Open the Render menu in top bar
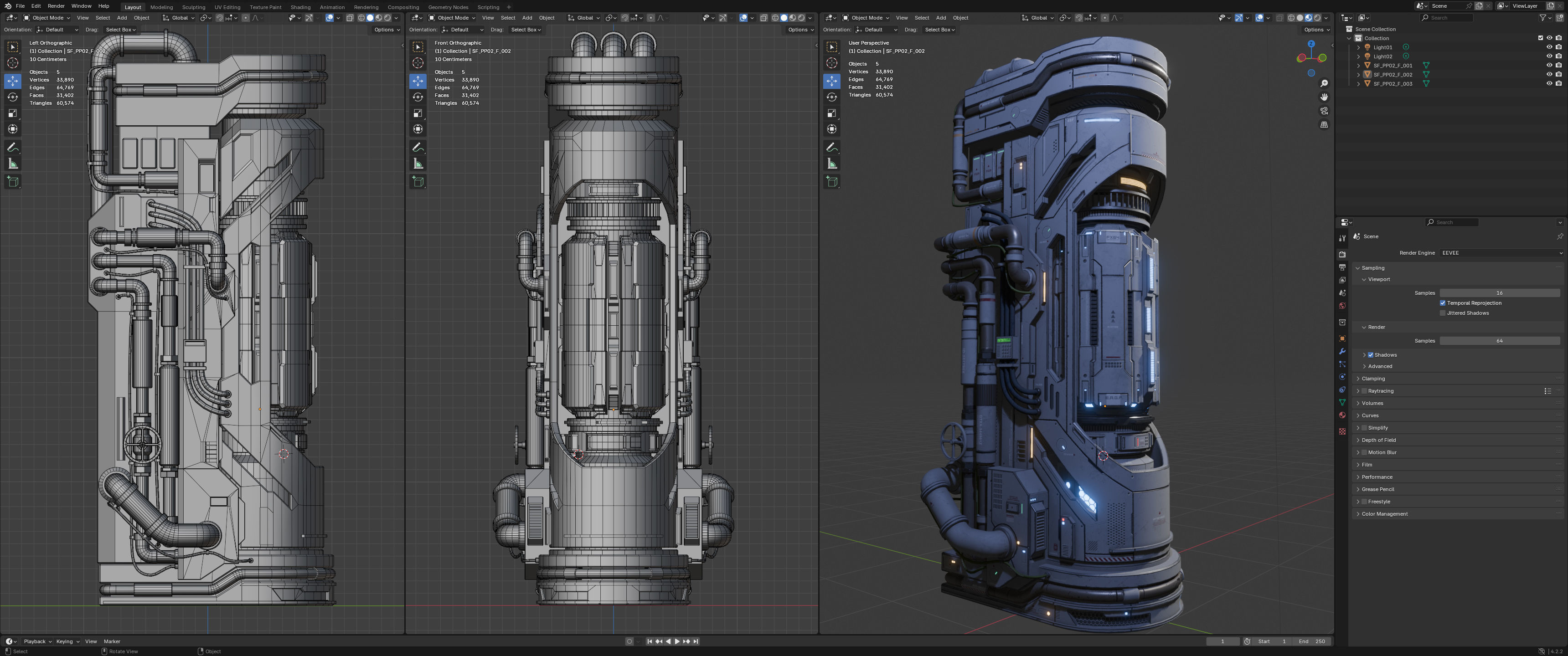 pos(56,6)
